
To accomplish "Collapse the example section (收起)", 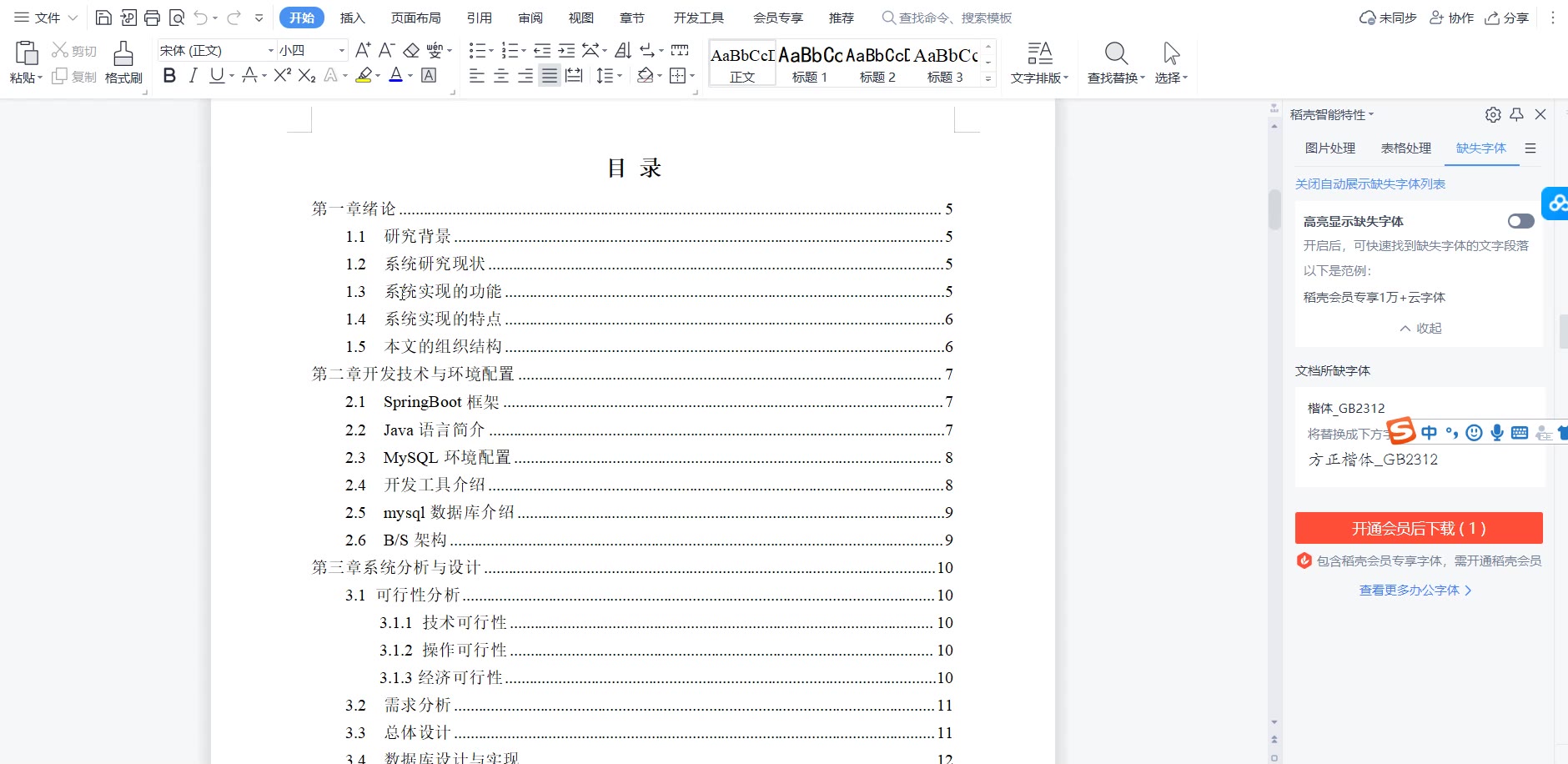I will [x=1421, y=328].
